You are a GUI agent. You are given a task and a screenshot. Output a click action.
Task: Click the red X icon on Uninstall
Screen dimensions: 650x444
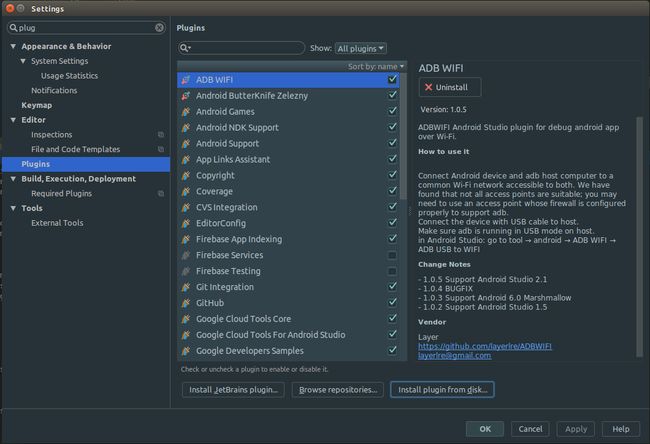[x=428, y=87]
